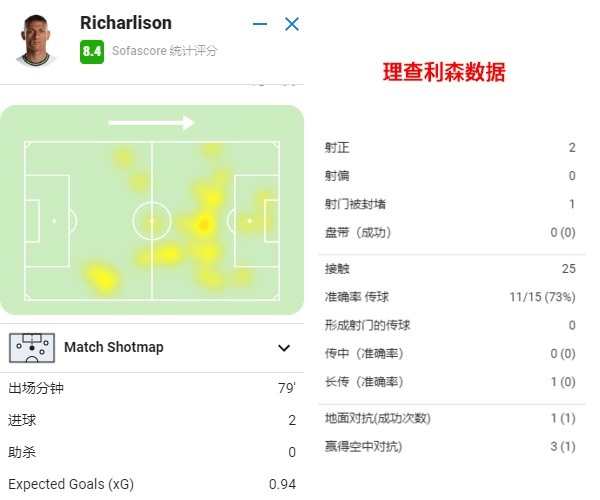The width and height of the screenshot is (600, 500).
Task: Select the Richarlison player name heading
Action: pos(126,23)
